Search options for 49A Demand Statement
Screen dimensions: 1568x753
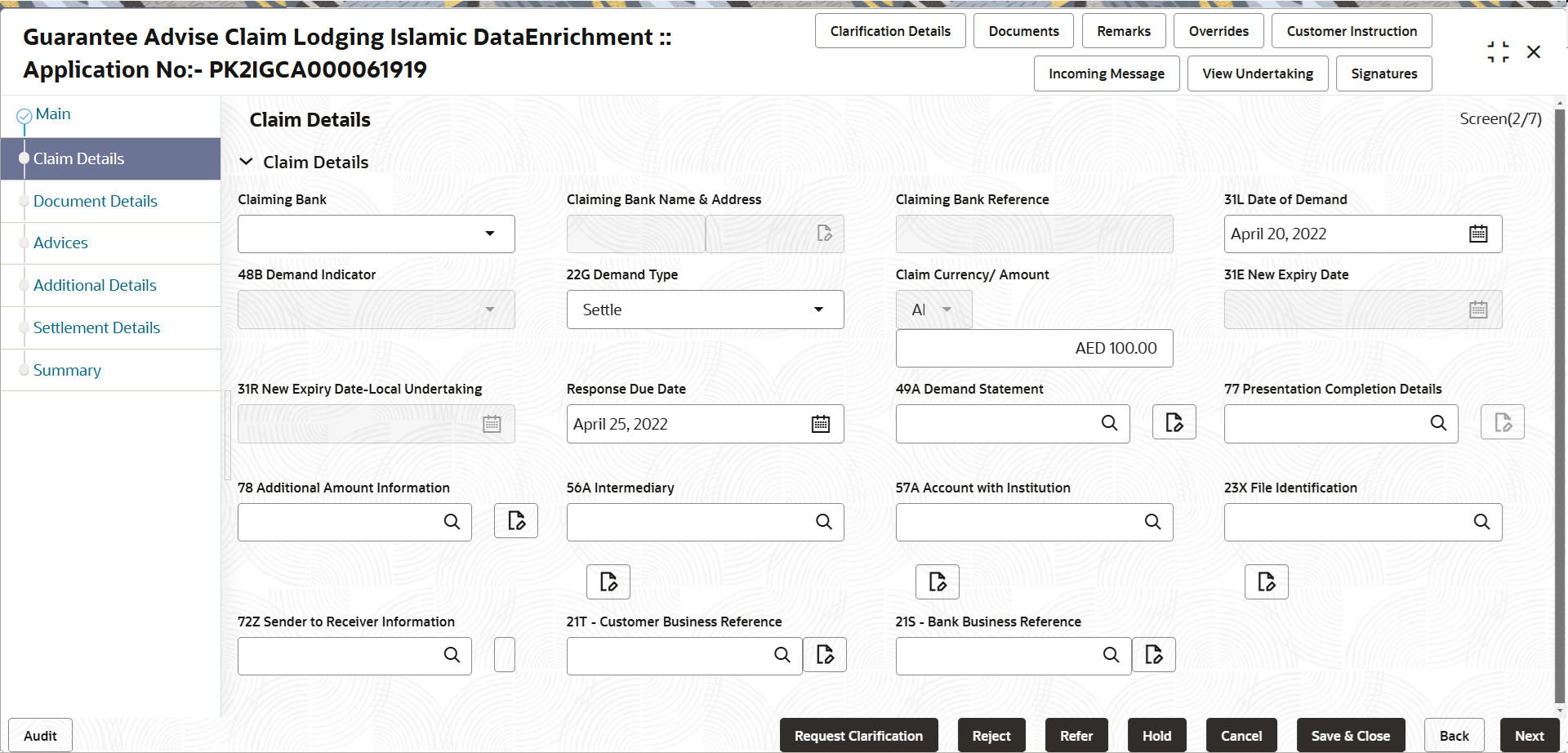pyautogui.click(x=1109, y=424)
